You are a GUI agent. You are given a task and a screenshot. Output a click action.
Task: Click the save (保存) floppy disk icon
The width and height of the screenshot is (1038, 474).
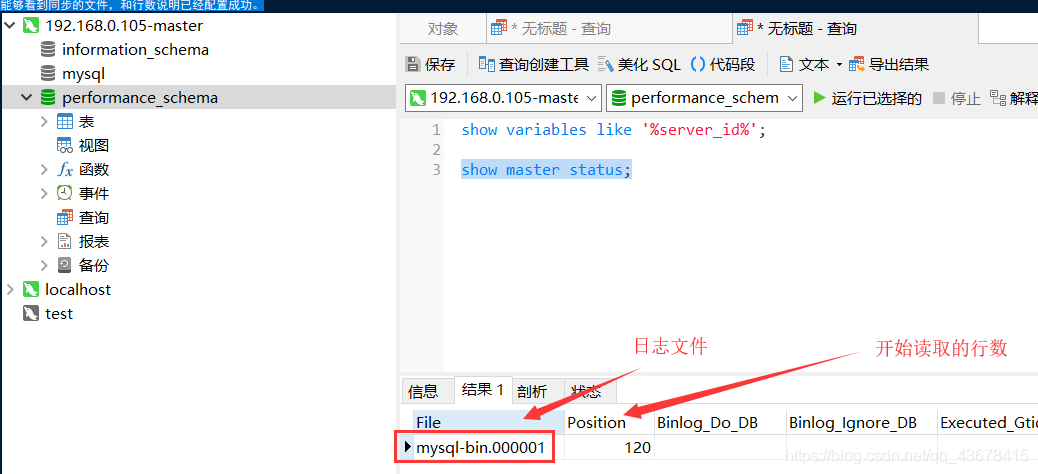point(413,64)
